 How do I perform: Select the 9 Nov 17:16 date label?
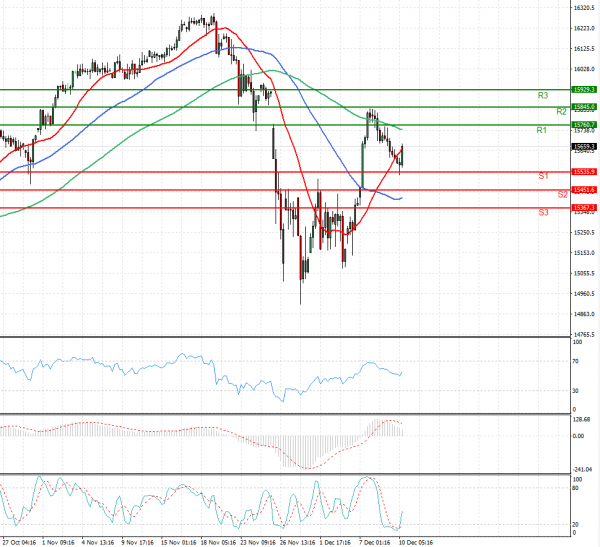[138, 543]
